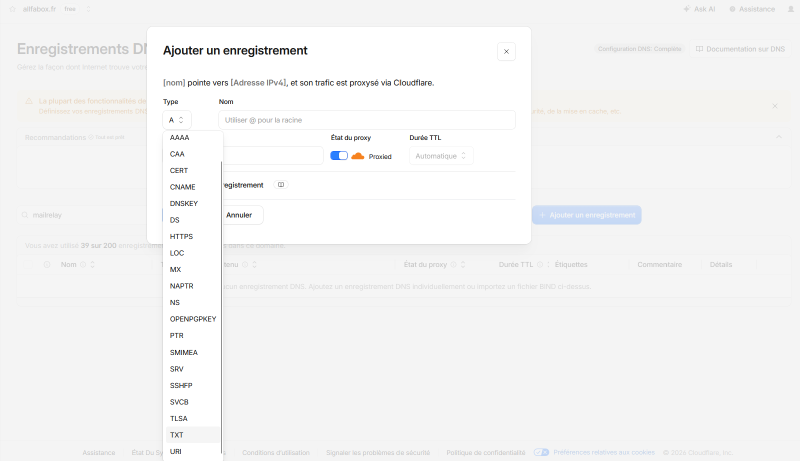Sort table by État du proxy column
800x461 pixels.
(x=463, y=265)
